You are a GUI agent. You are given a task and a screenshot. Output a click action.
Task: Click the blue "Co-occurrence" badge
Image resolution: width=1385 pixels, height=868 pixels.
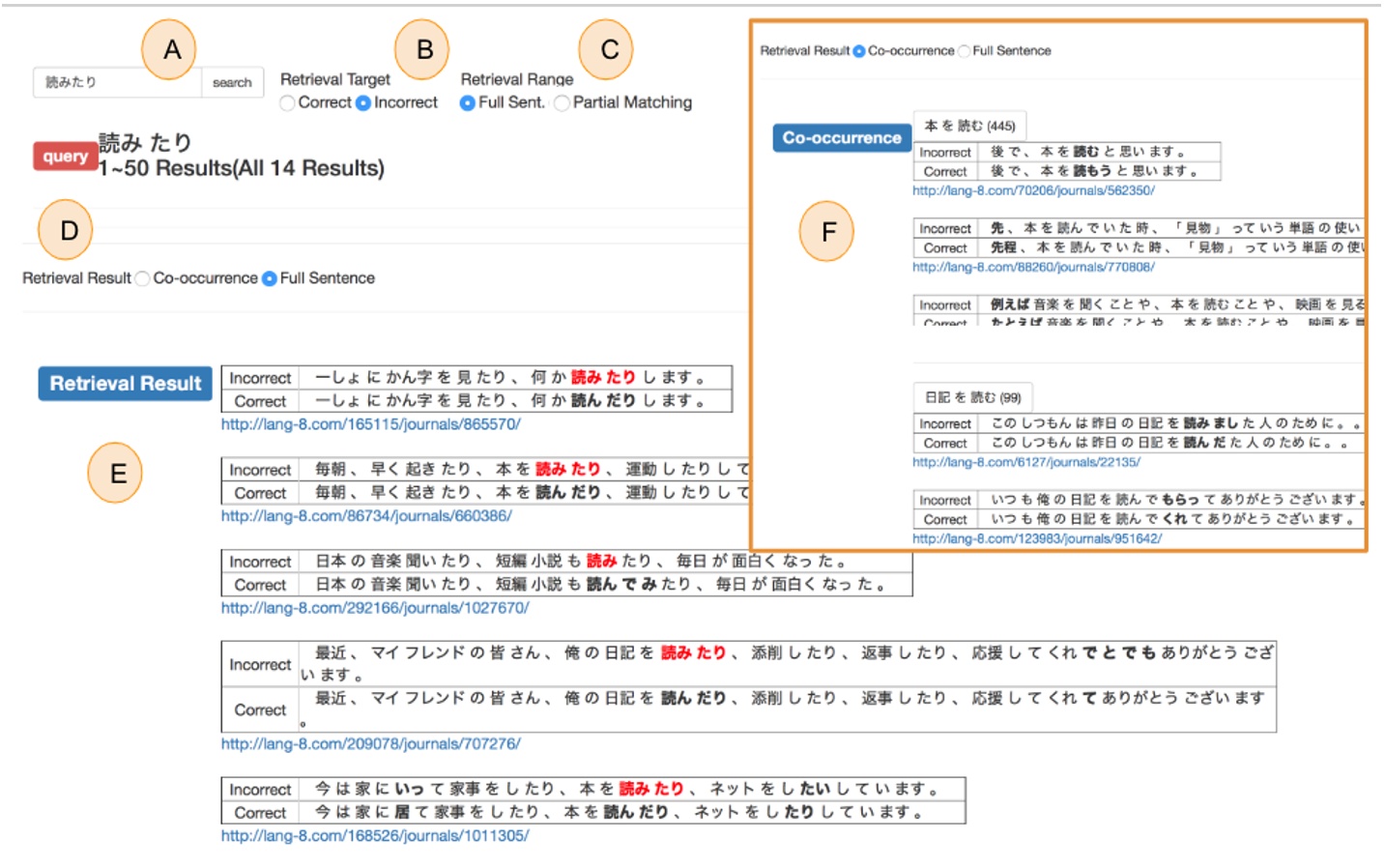click(x=841, y=138)
